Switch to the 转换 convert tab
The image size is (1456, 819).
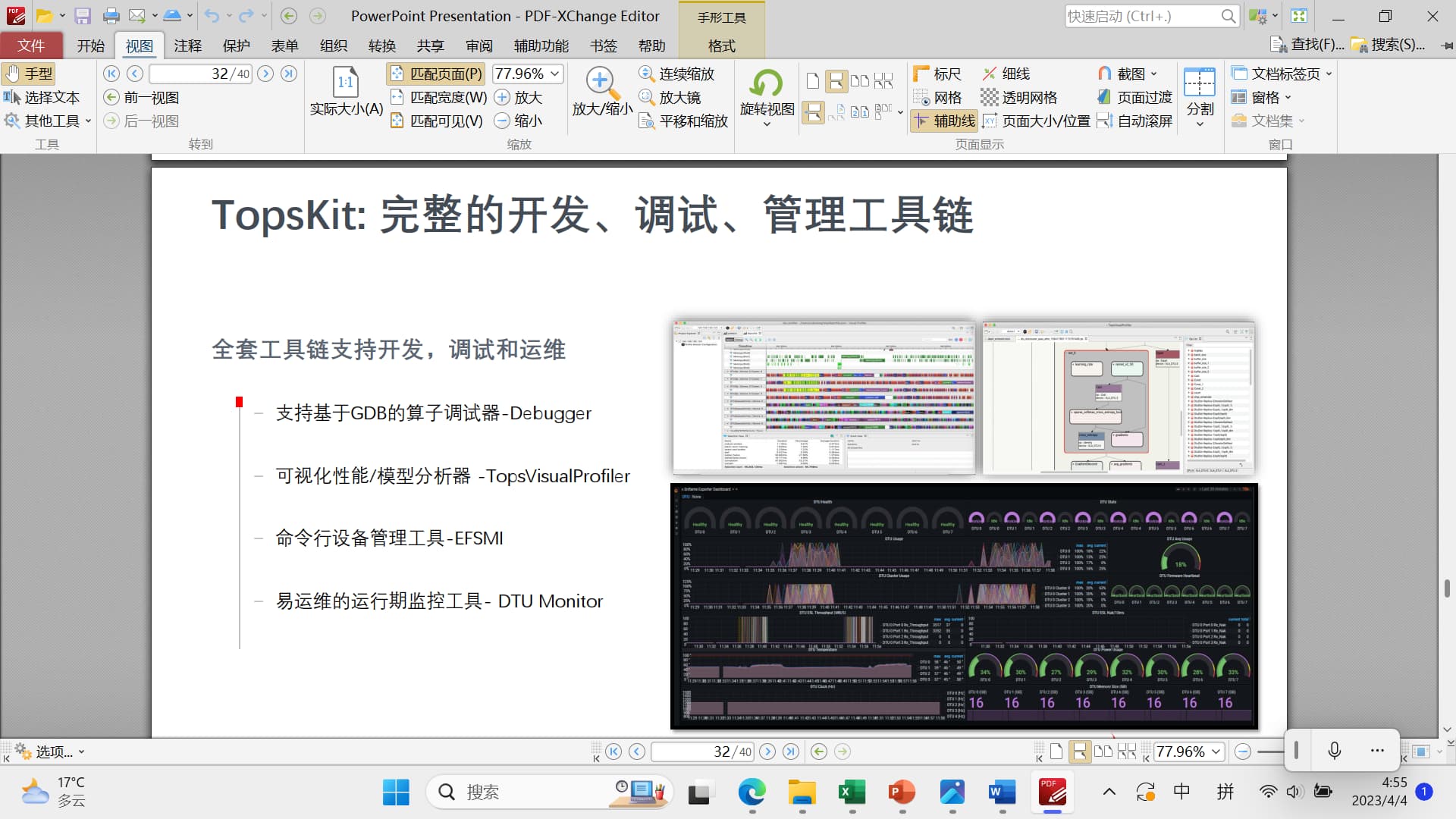381,45
